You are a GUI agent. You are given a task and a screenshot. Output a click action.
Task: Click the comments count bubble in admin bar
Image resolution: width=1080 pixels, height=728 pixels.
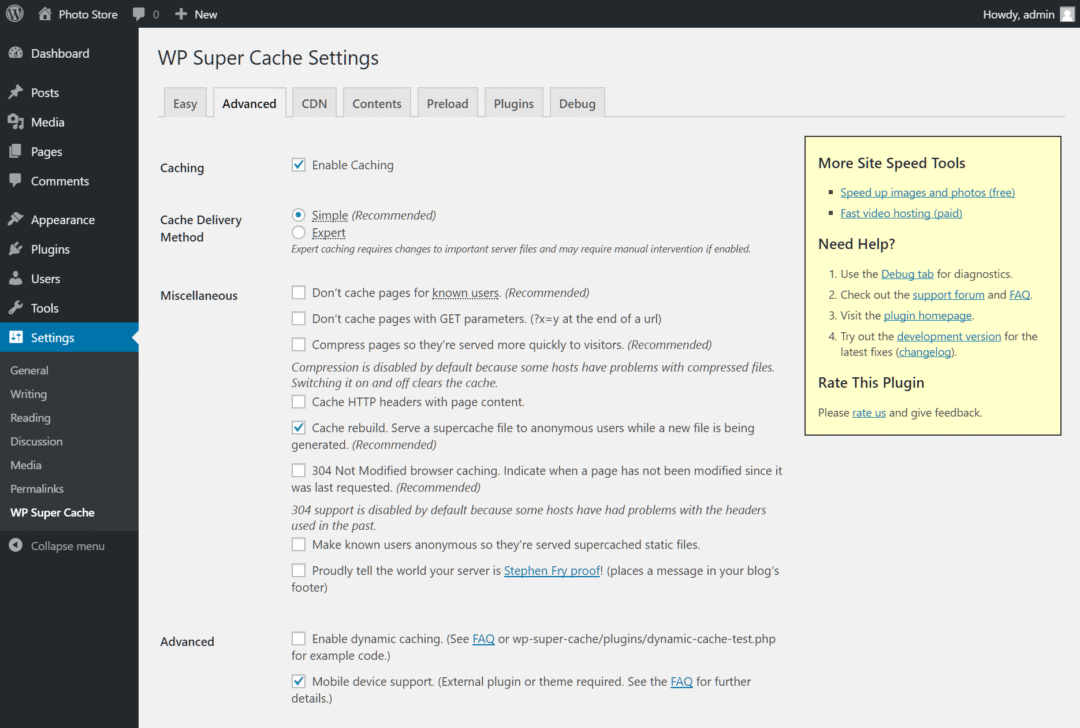pos(145,13)
